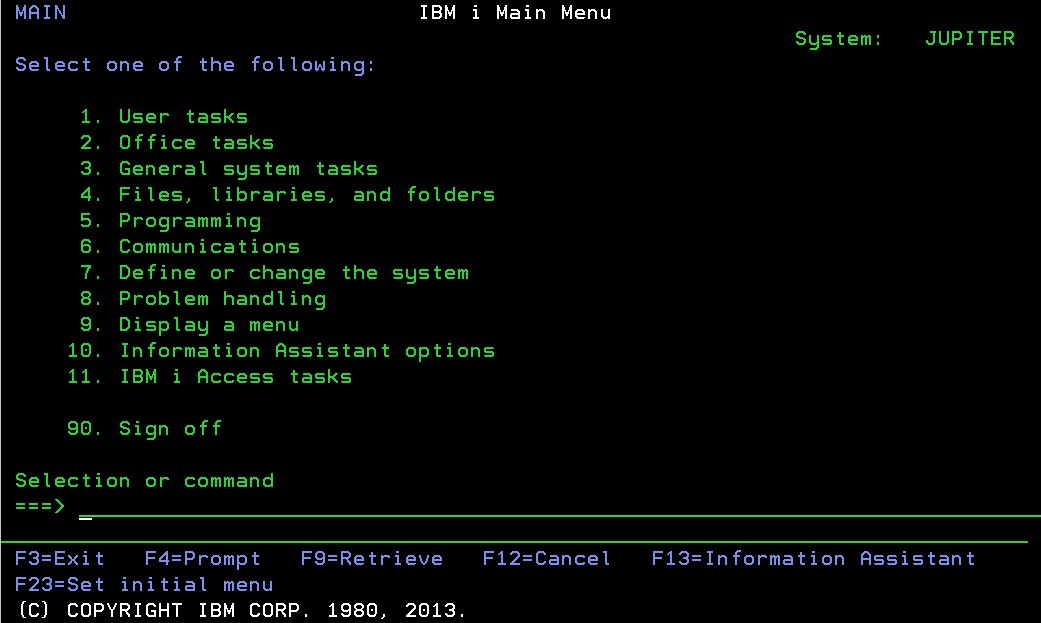Screen dimensions: 1041x623
Task: Select Define or change the system
Action: (293, 273)
